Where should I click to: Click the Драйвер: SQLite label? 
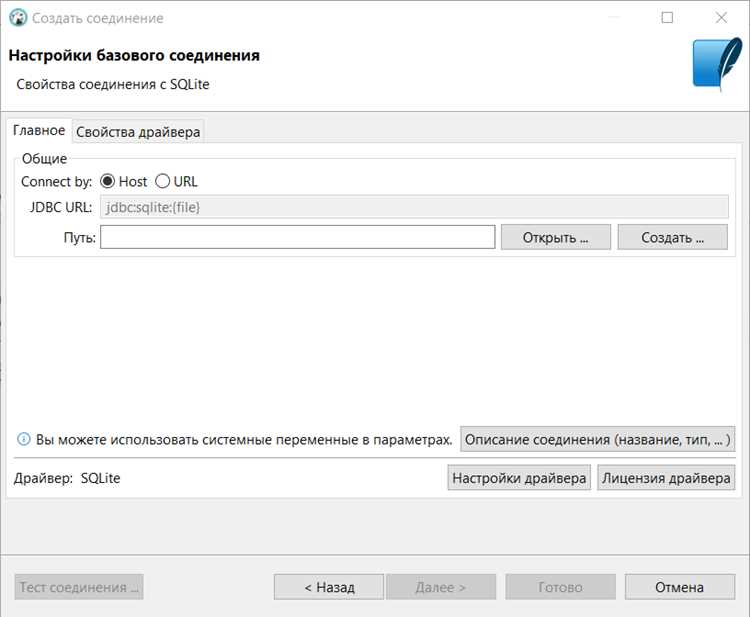coord(67,478)
